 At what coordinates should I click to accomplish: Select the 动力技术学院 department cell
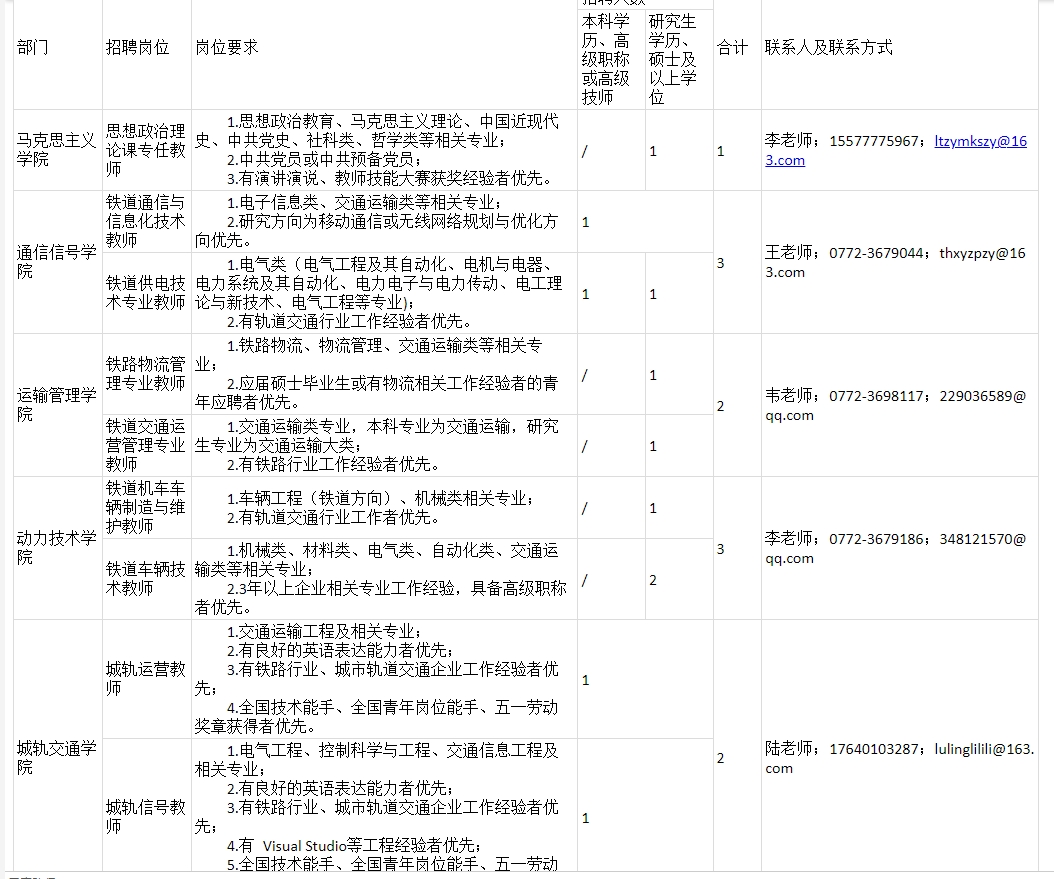pyautogui.click(x=58, y=548)
